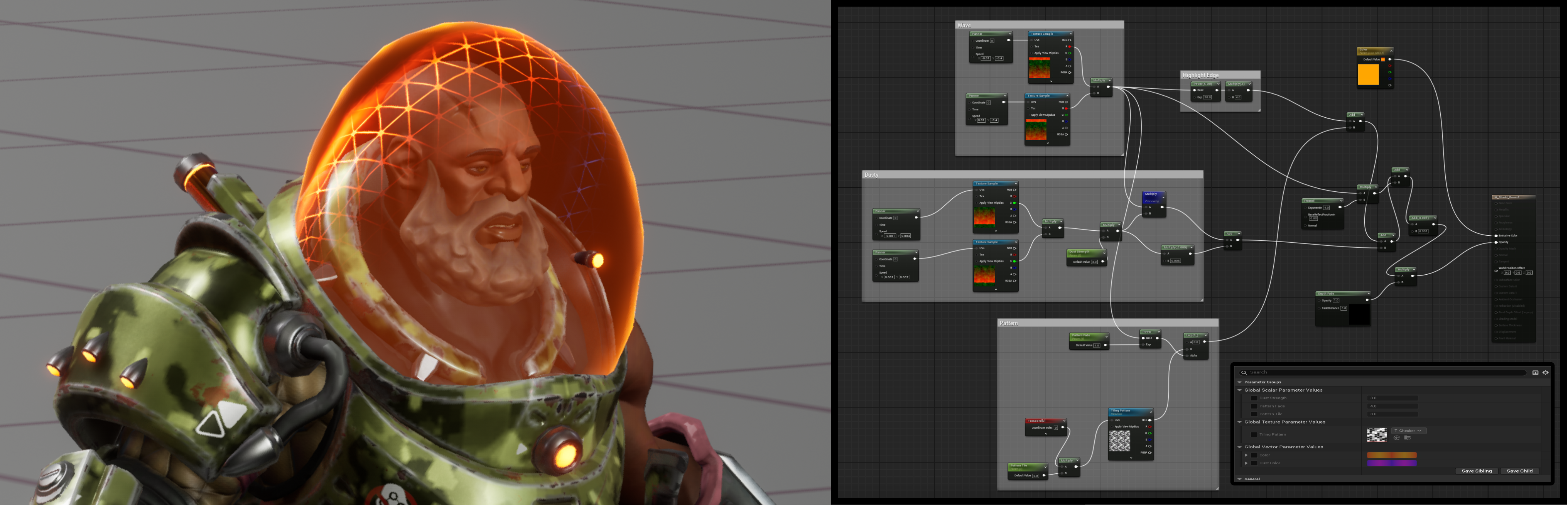Enable the Tiling Pattern parameter checkbox
This screenshot has width=1568, height=505.
(x=1254, y=434)
